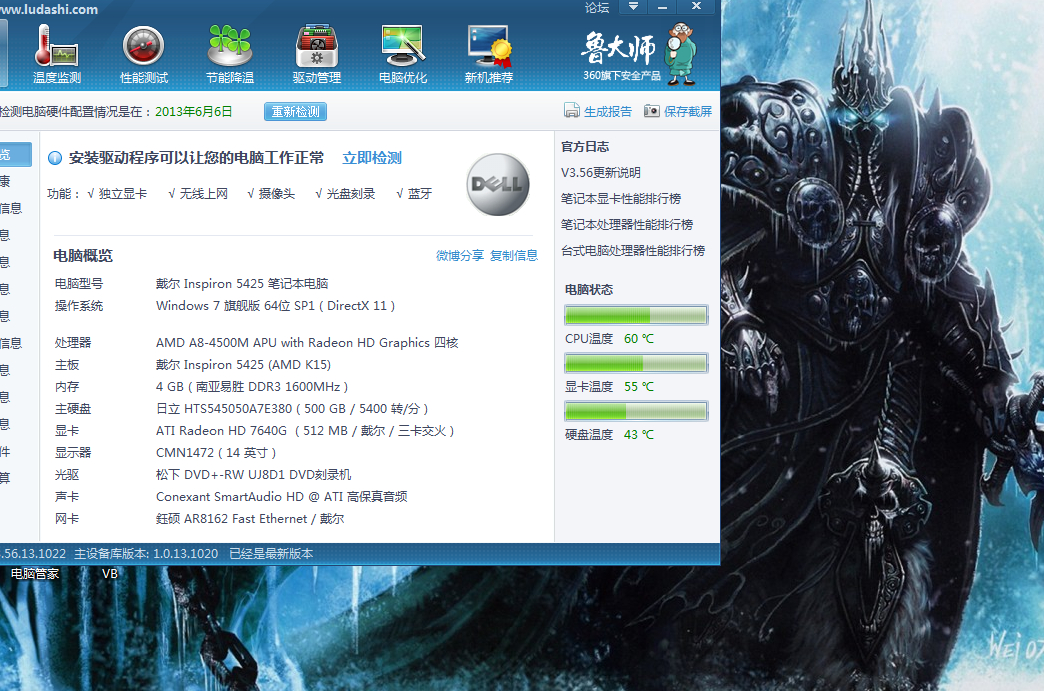Viewport: 1044px width, 691px height.
Task: Open 台式电脑处理器性能排行榜 ranking
Action: point(633,250)
